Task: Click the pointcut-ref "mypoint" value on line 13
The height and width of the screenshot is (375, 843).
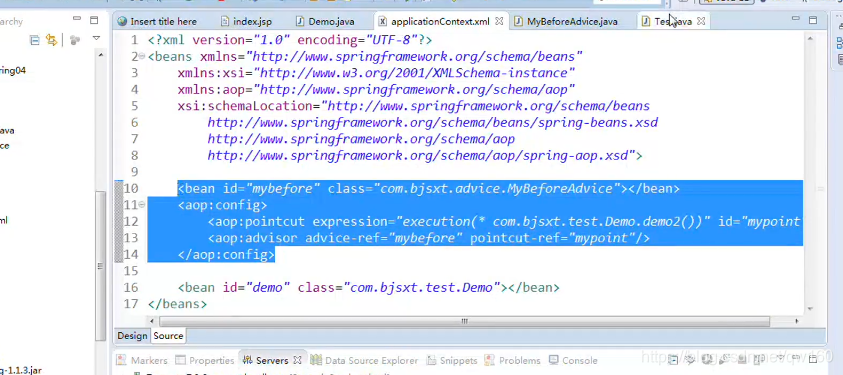Action: (602, 238)
